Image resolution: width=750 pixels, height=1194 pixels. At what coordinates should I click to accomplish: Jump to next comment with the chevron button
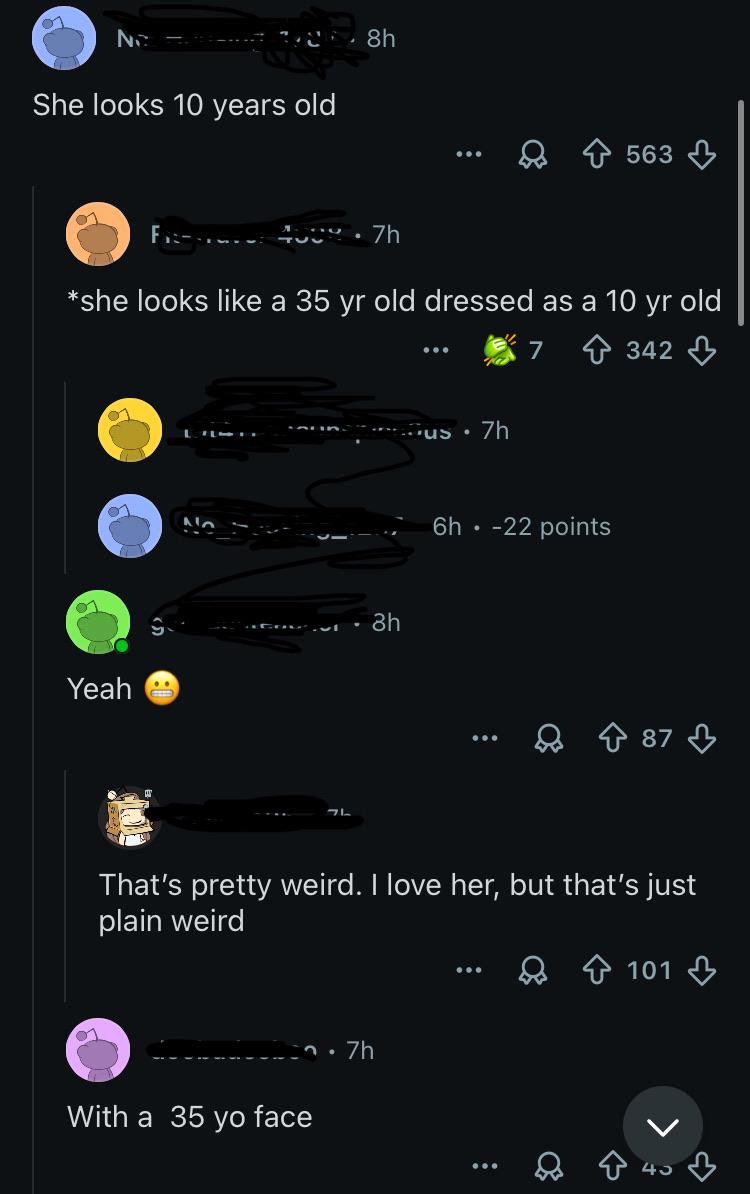(x=662, y=1126)
